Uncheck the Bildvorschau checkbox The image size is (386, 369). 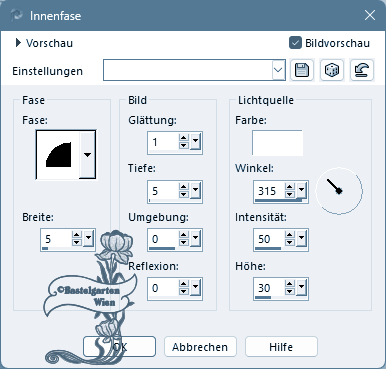295,43
